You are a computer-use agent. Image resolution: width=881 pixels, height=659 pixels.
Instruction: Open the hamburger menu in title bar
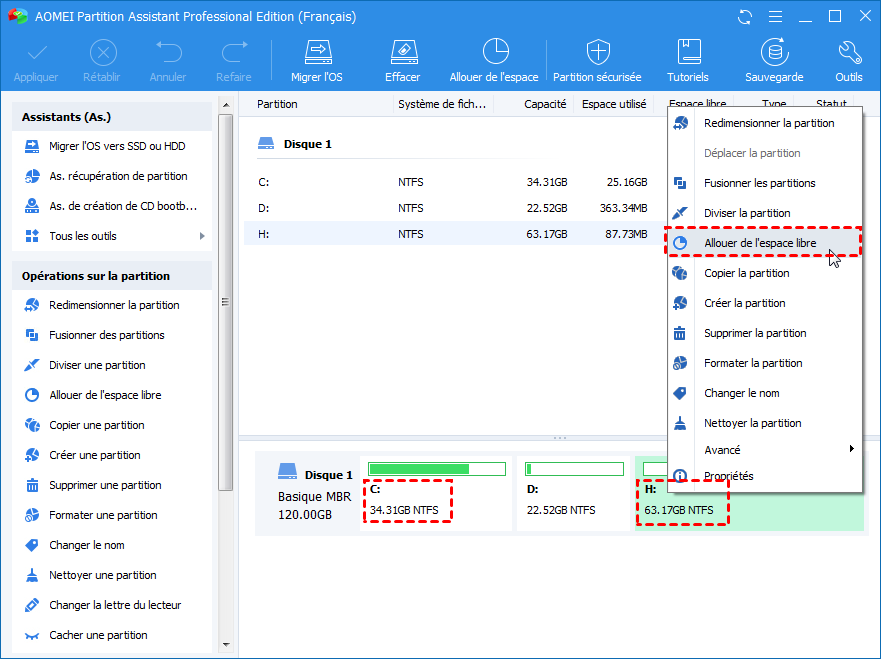(x=775, y=17)
